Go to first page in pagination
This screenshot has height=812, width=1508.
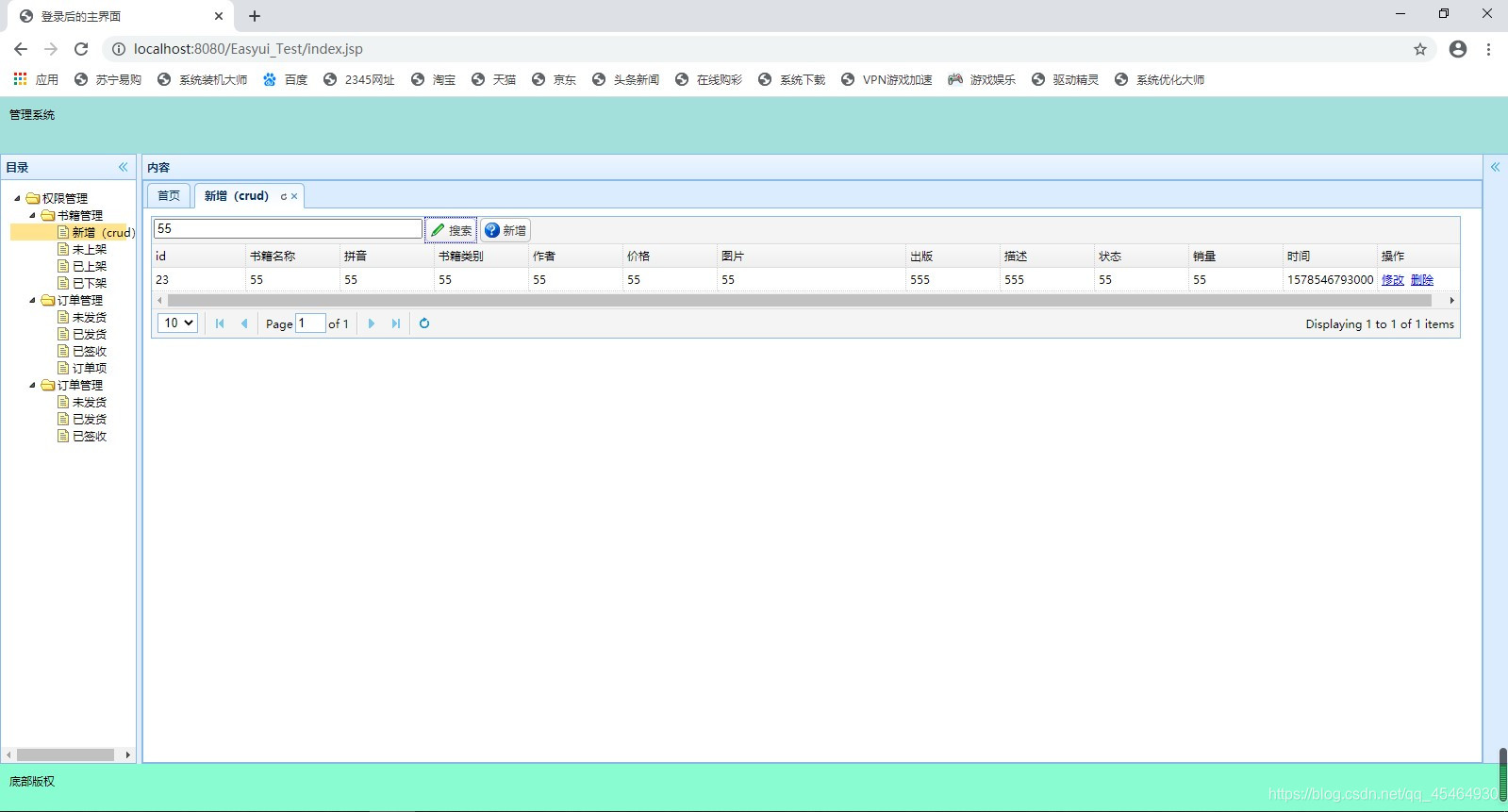(220, 323)
